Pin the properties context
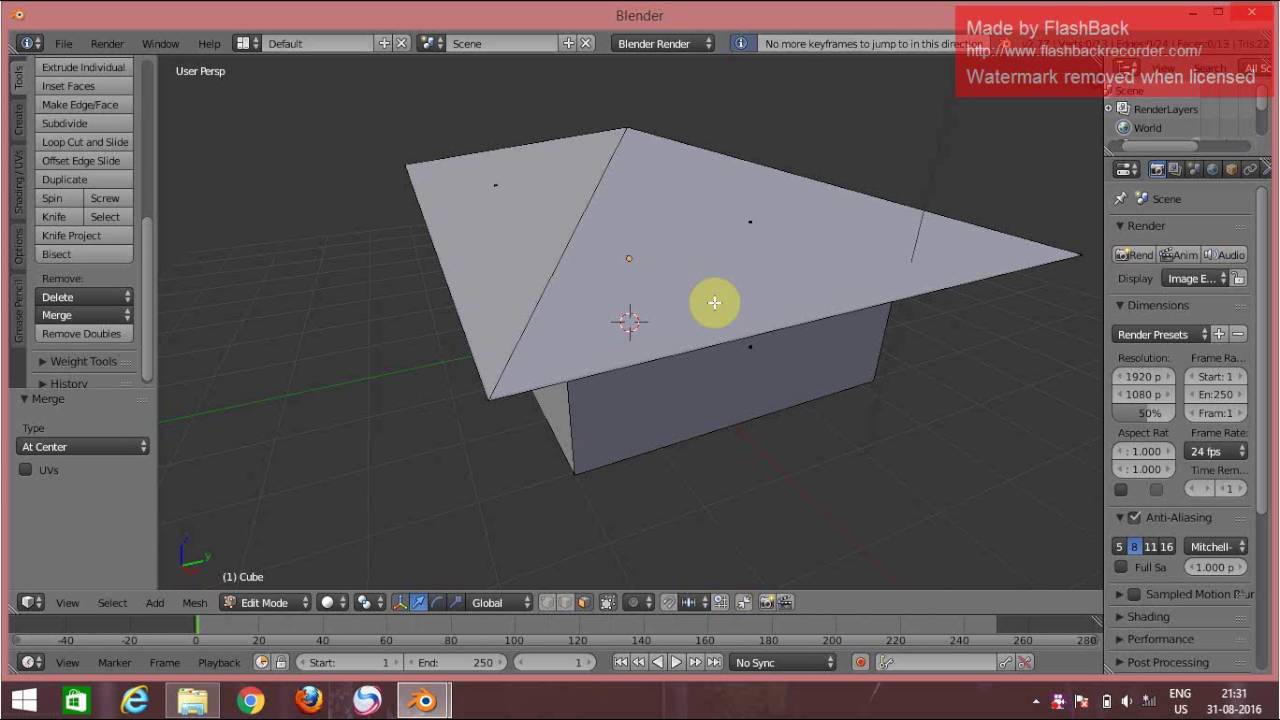1280x720 pixels. click(1120, 198)
